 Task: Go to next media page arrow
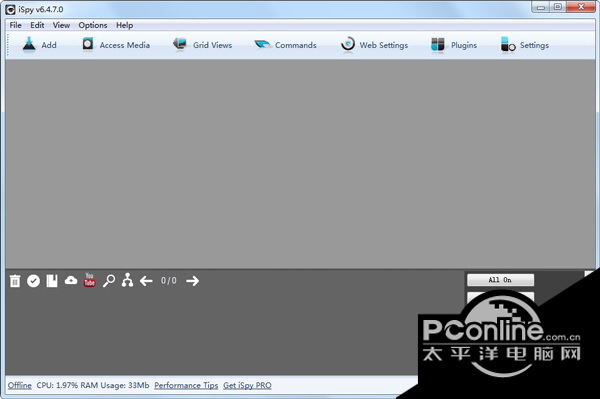pyautogui.click(x=192, y=281)
